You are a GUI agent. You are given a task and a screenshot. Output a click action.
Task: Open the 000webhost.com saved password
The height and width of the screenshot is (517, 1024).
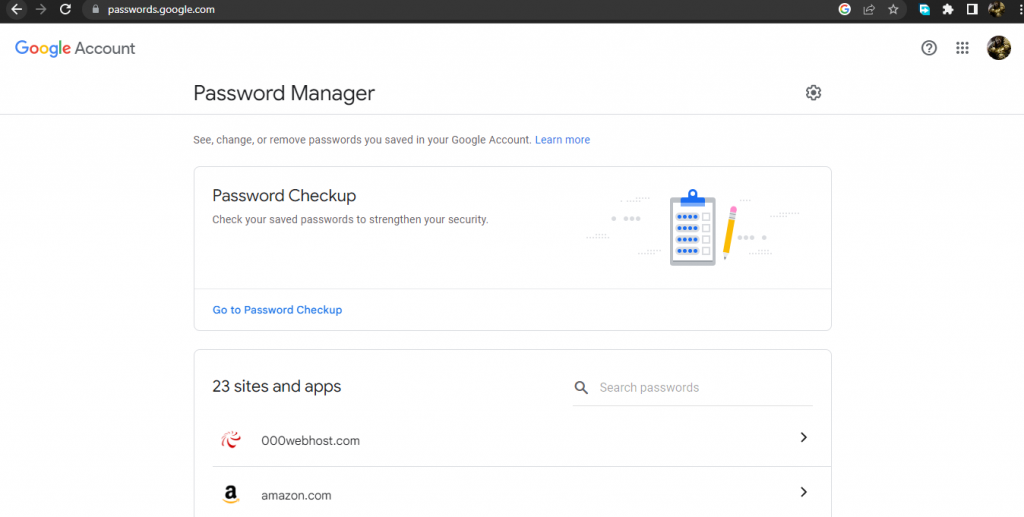pyautogui.click(x=513, y=439)
